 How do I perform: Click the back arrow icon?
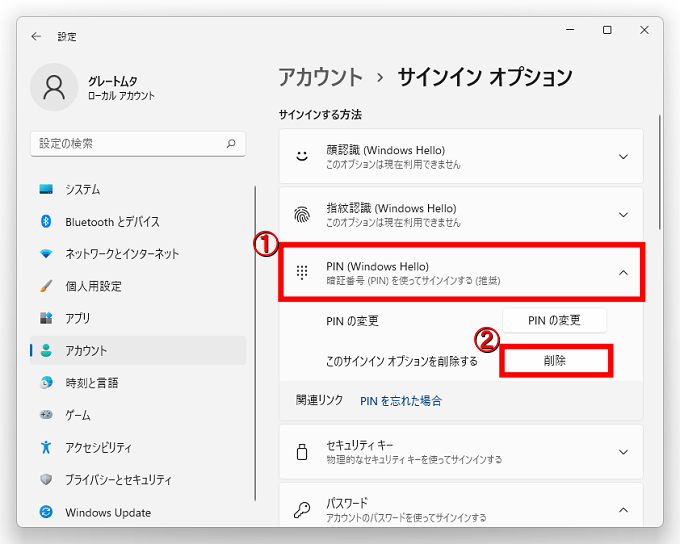click(x=36, y=36)
